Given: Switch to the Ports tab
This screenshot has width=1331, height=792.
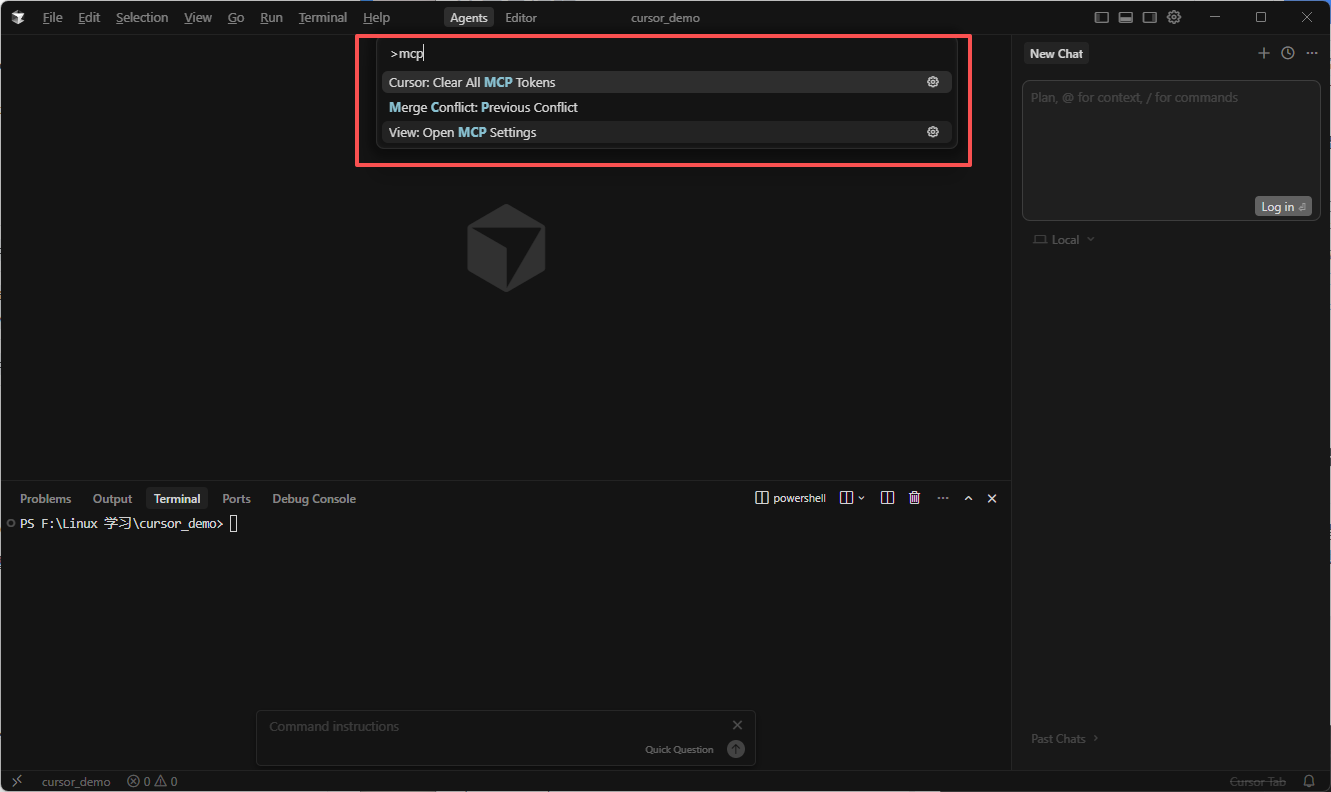Looking at the screenshot, I should (x=236, y=499).
